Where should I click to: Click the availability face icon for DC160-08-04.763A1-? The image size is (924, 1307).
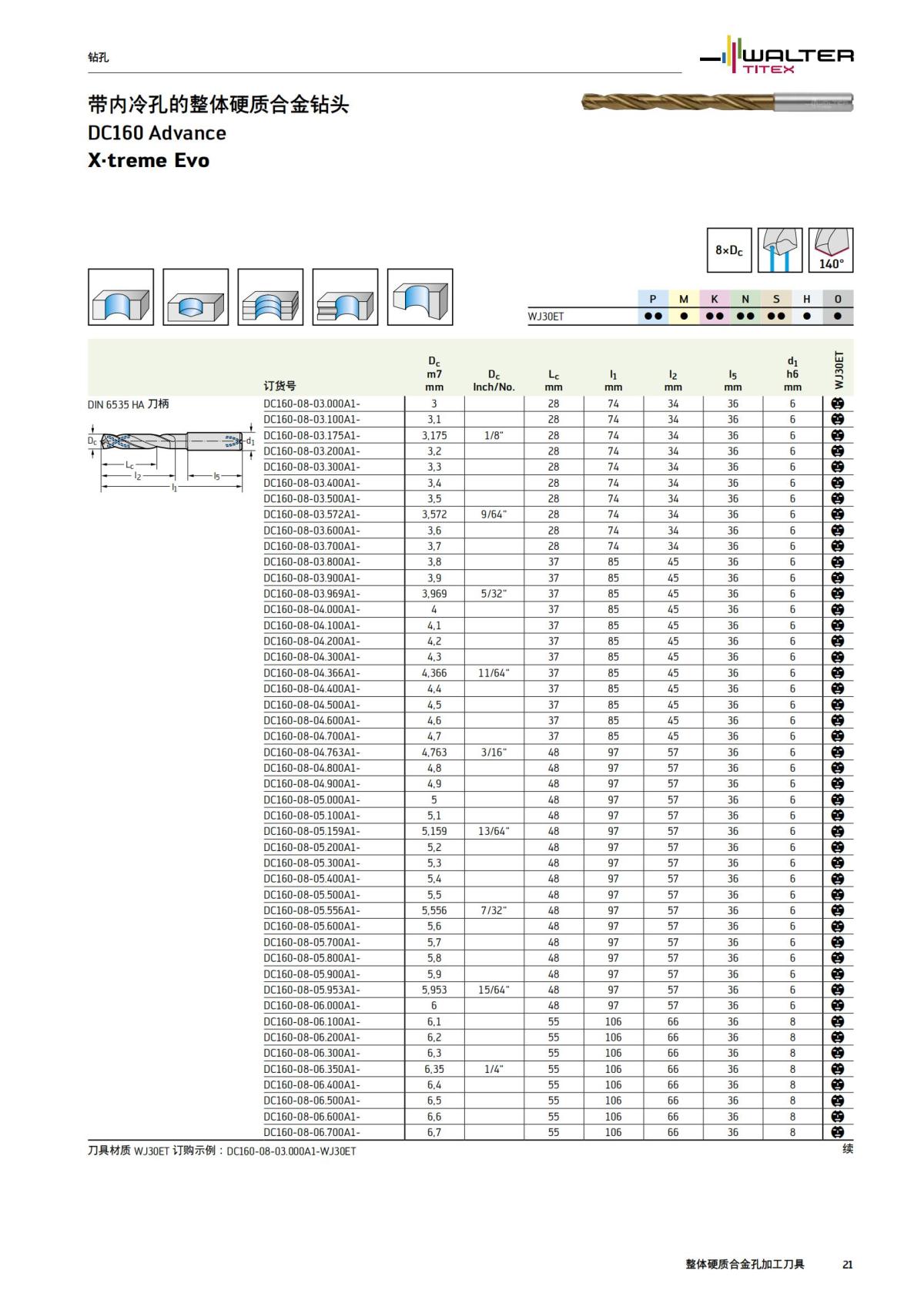pyautogui.click(x=838, y=752)
